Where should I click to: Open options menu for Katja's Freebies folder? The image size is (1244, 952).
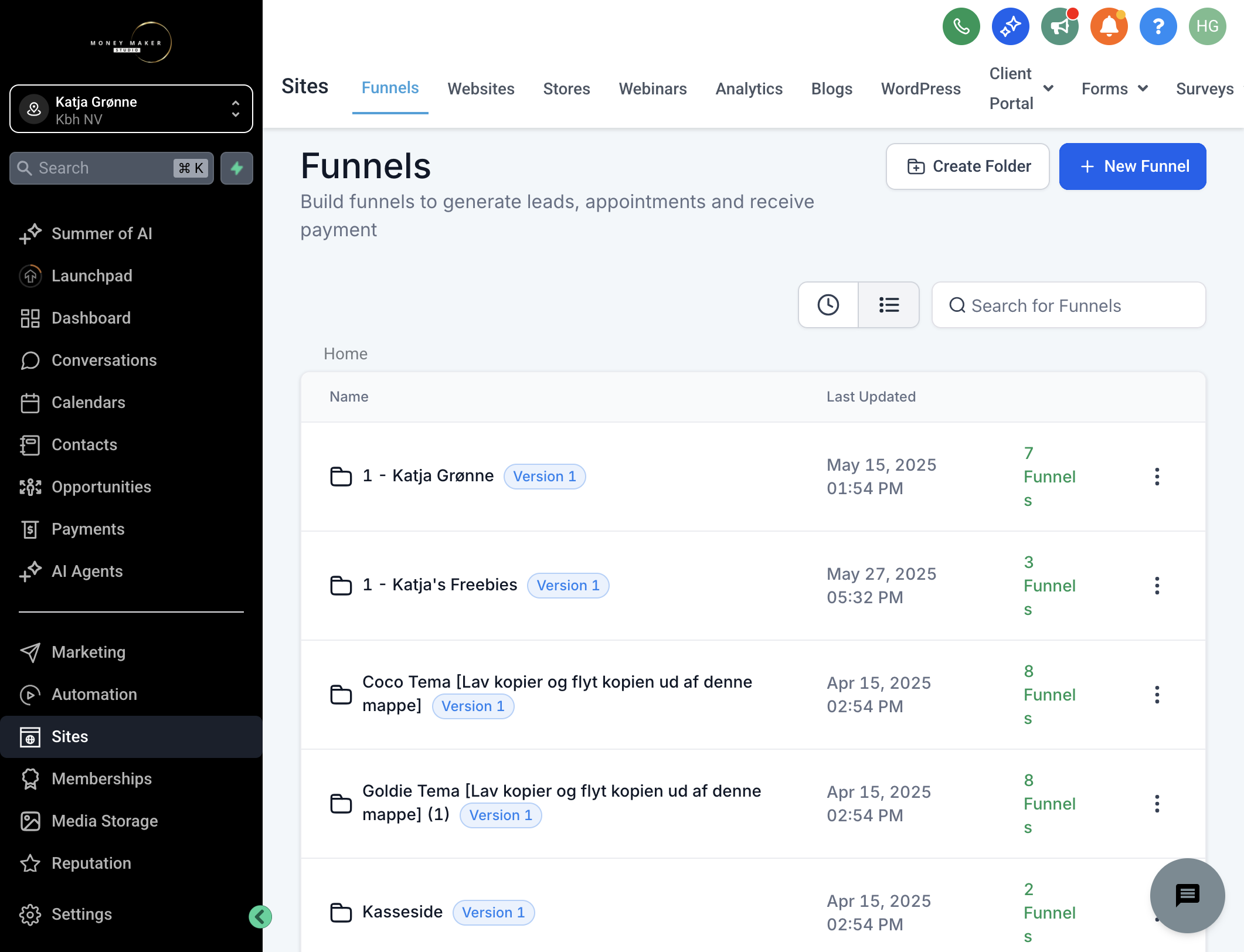click(x=1157, y=586)
